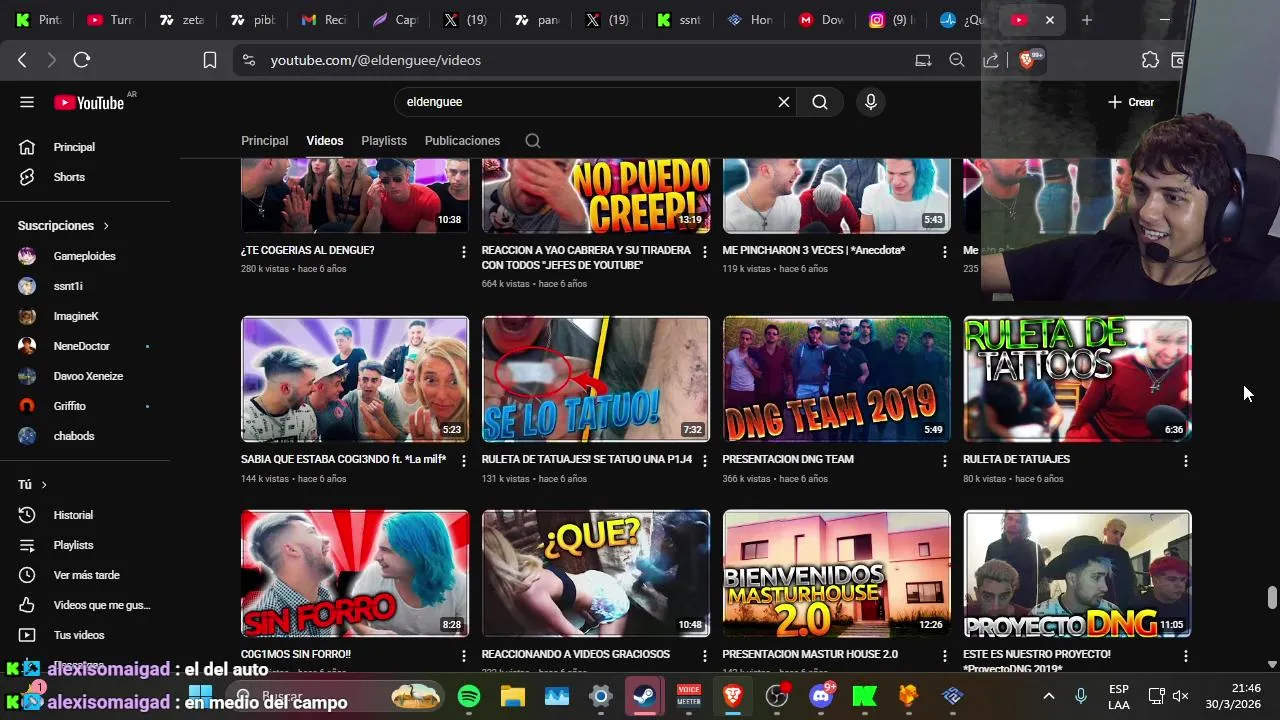Open Steam from the taskbar
1280x720 pixels.
click(645, 696)
